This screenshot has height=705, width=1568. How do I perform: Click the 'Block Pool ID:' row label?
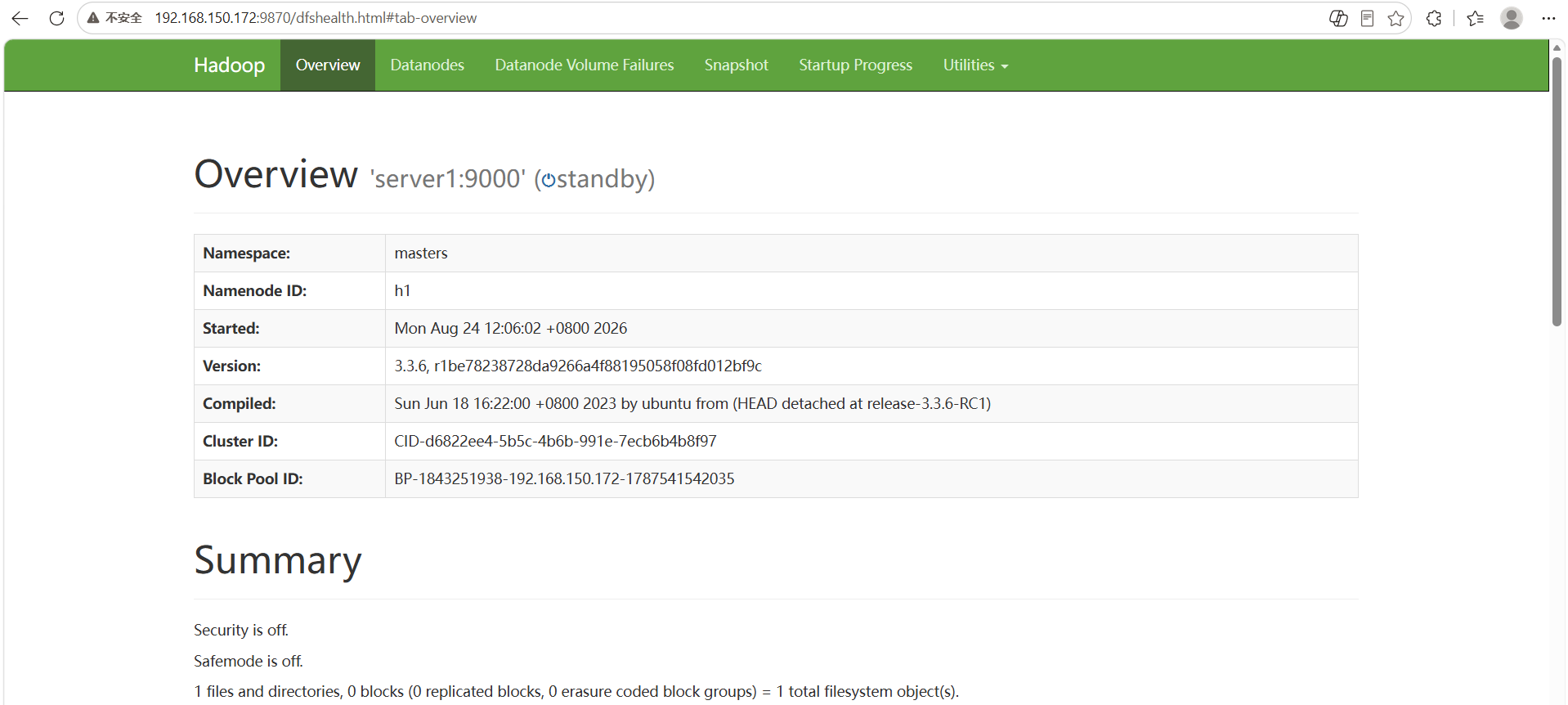253,479
